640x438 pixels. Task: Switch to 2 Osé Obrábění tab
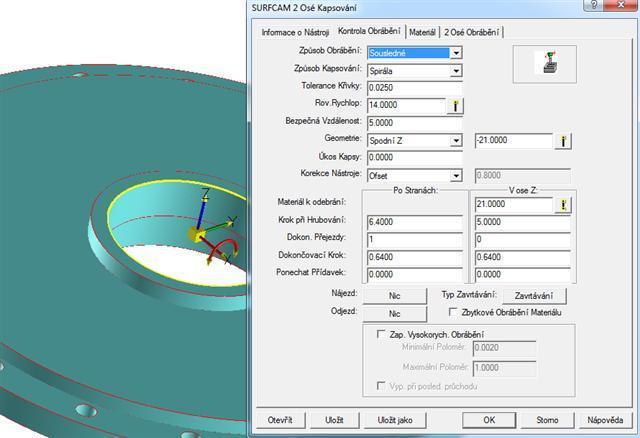[x=471, y=32]
